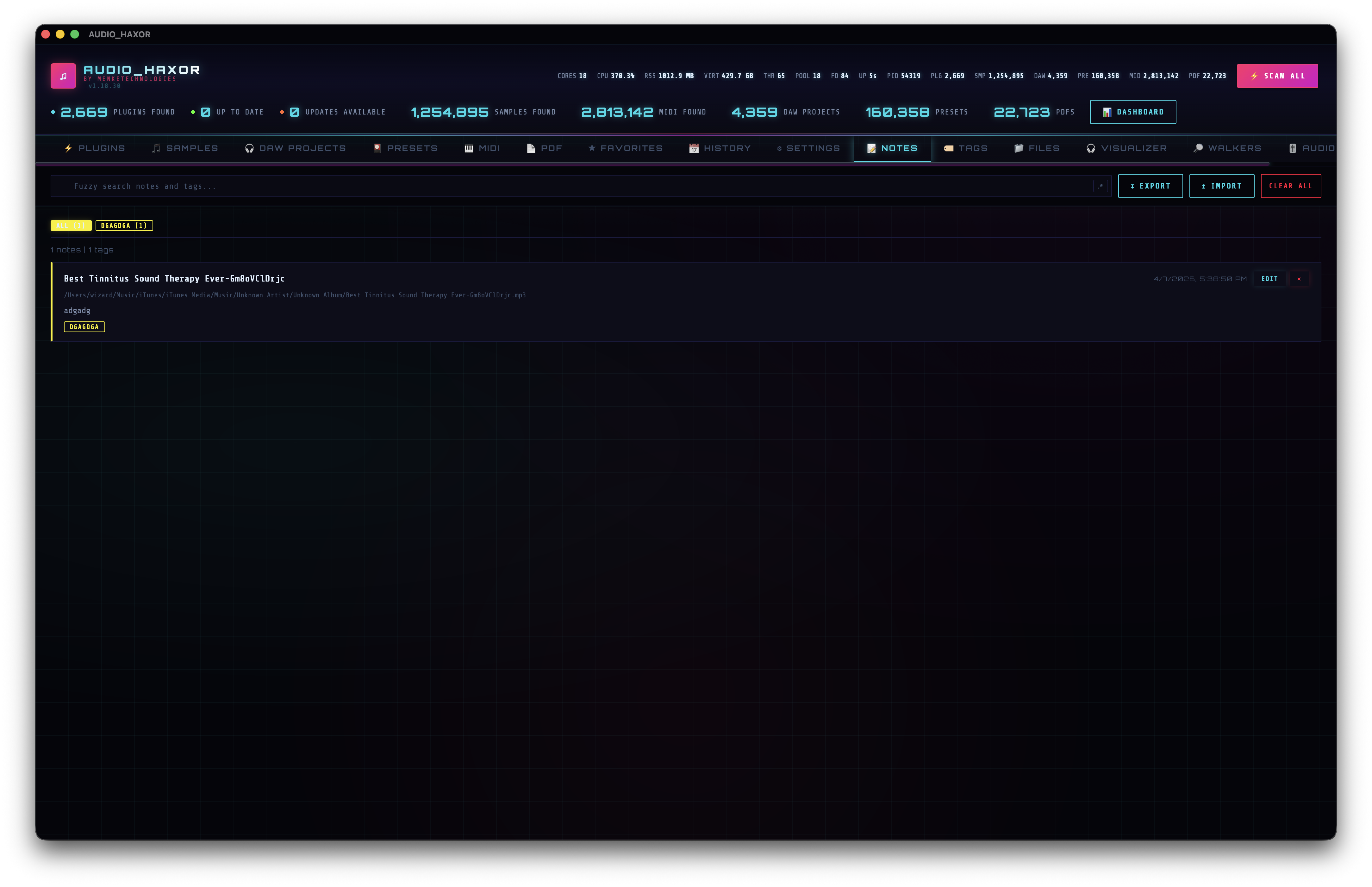Click the magnifier icon on Walkers tab
Screen dimensions: 1372x887
[x=1198, y=148]
